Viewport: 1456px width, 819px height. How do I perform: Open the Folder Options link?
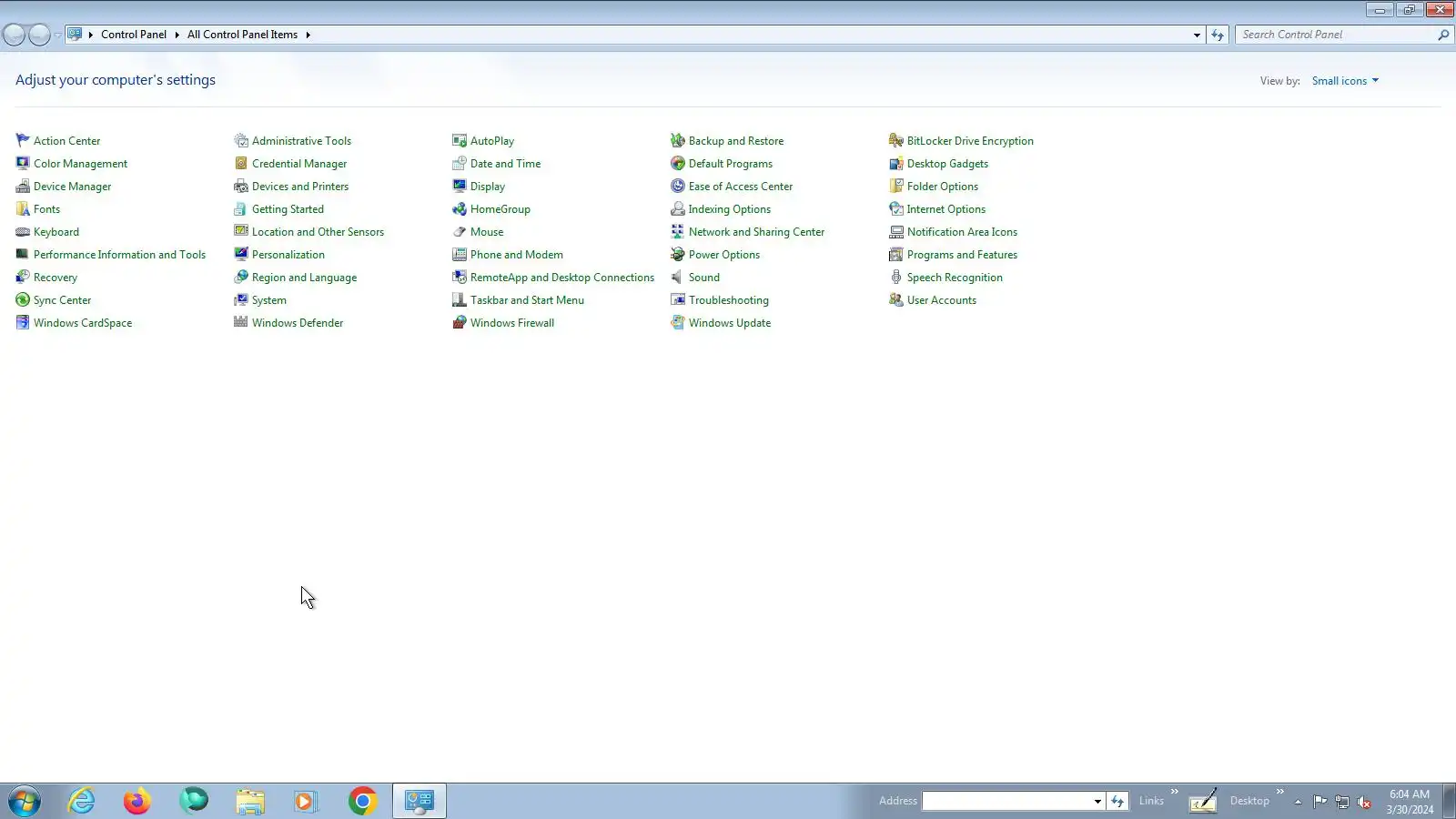pos(943,187)
